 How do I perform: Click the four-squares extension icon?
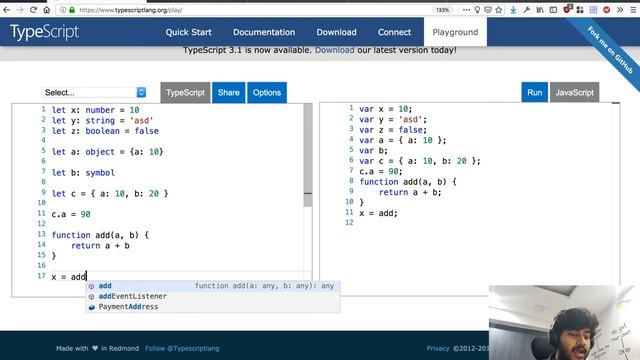coord(580,10)
